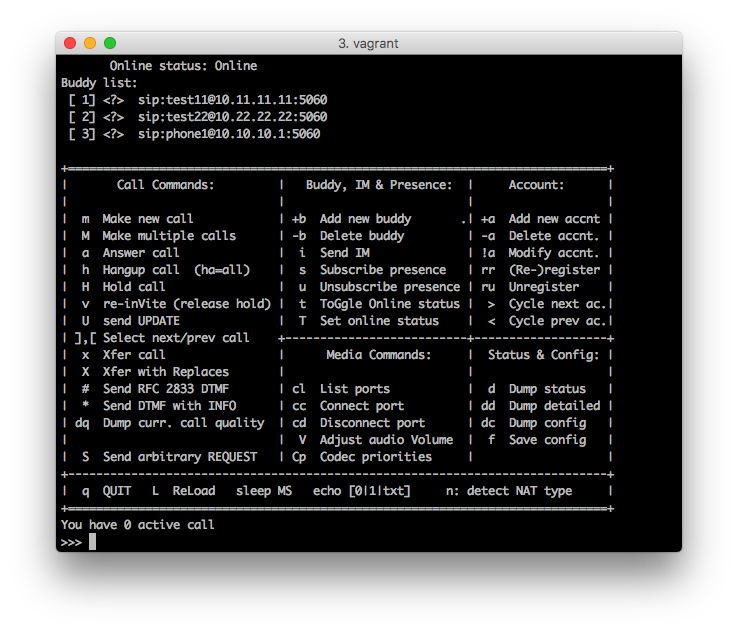Click the 'Buddy list:' heading

coord(99,83)
